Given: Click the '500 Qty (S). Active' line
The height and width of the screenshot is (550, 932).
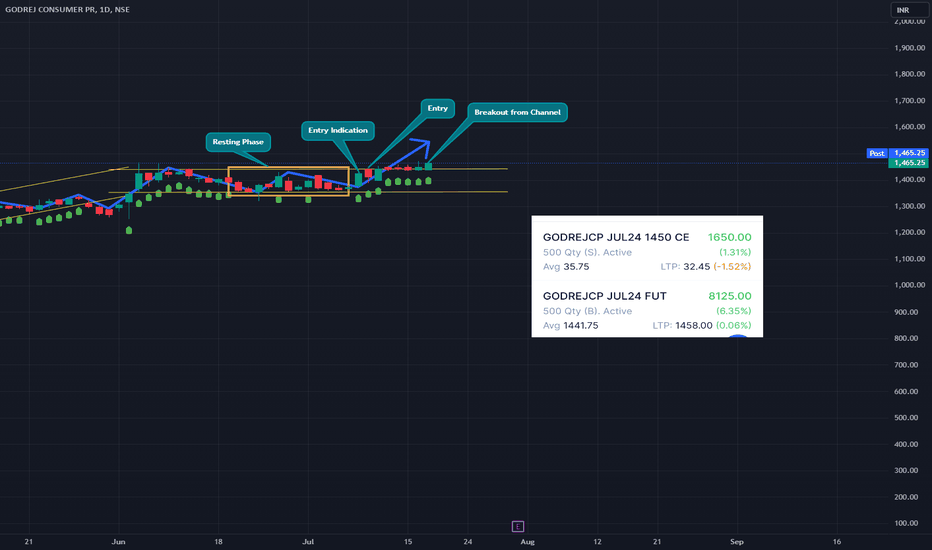Looking at the screenshot, I should point(587,252).
